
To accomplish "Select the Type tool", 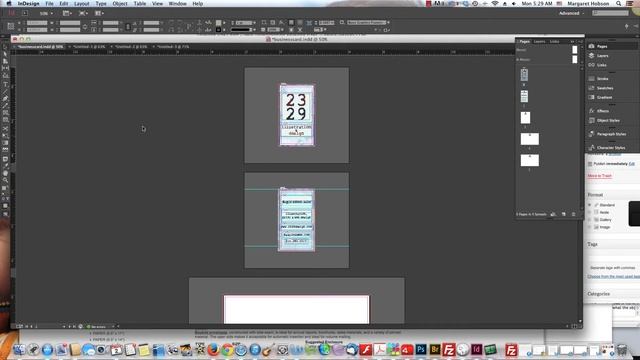I will 5,84.
